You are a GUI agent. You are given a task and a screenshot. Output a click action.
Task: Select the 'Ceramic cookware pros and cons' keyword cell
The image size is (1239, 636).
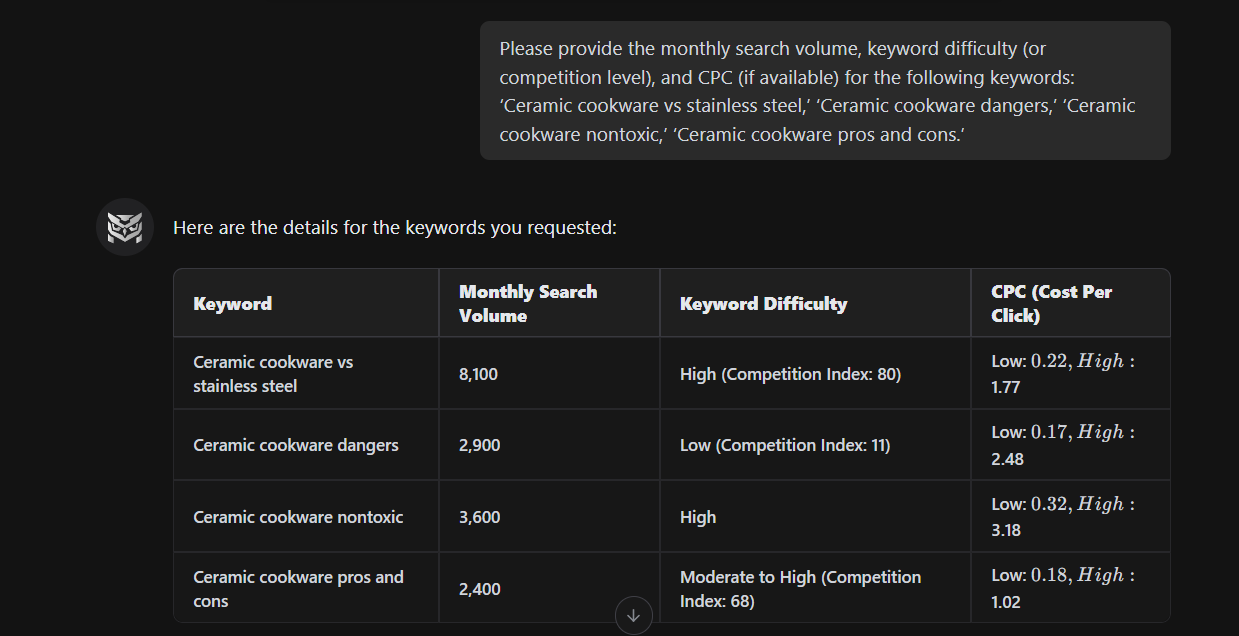[296, 588]
